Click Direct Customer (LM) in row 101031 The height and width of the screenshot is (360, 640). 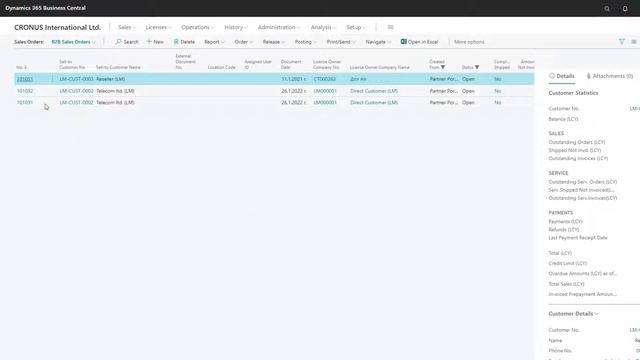(373, 102)
